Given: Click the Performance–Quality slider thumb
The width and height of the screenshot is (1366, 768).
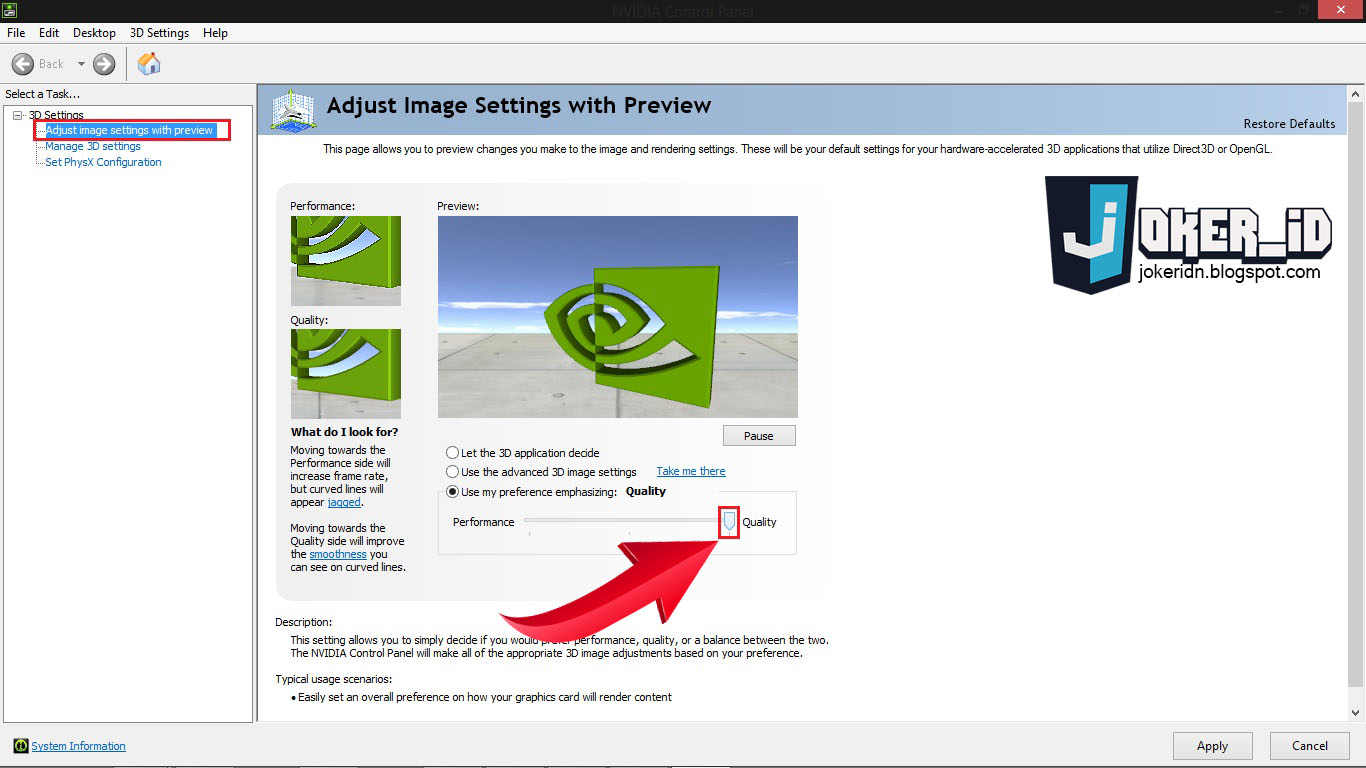Looking at the screenshot, I should [729, 521].
